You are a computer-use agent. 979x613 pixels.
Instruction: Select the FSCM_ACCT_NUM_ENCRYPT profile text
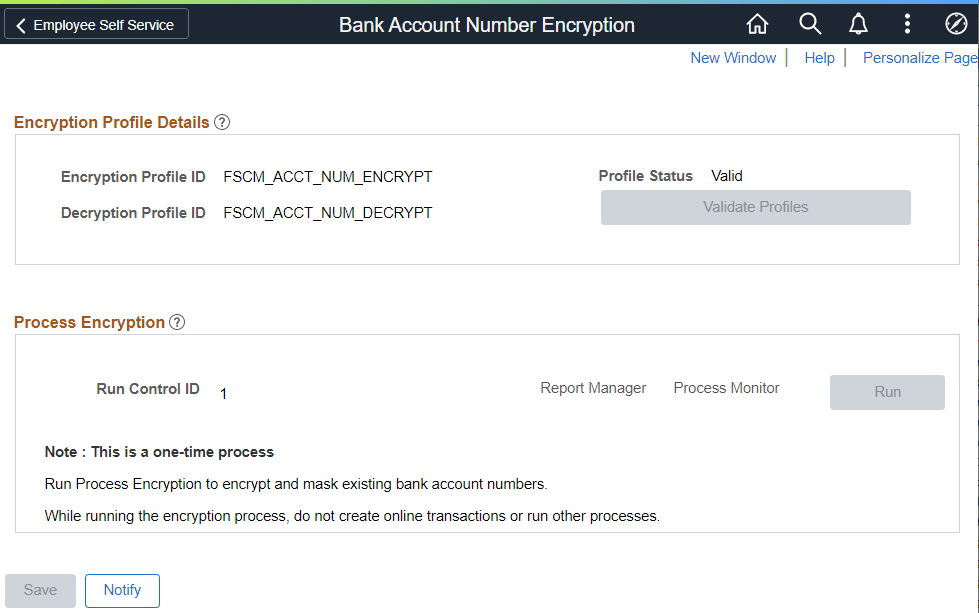[327, 176]
